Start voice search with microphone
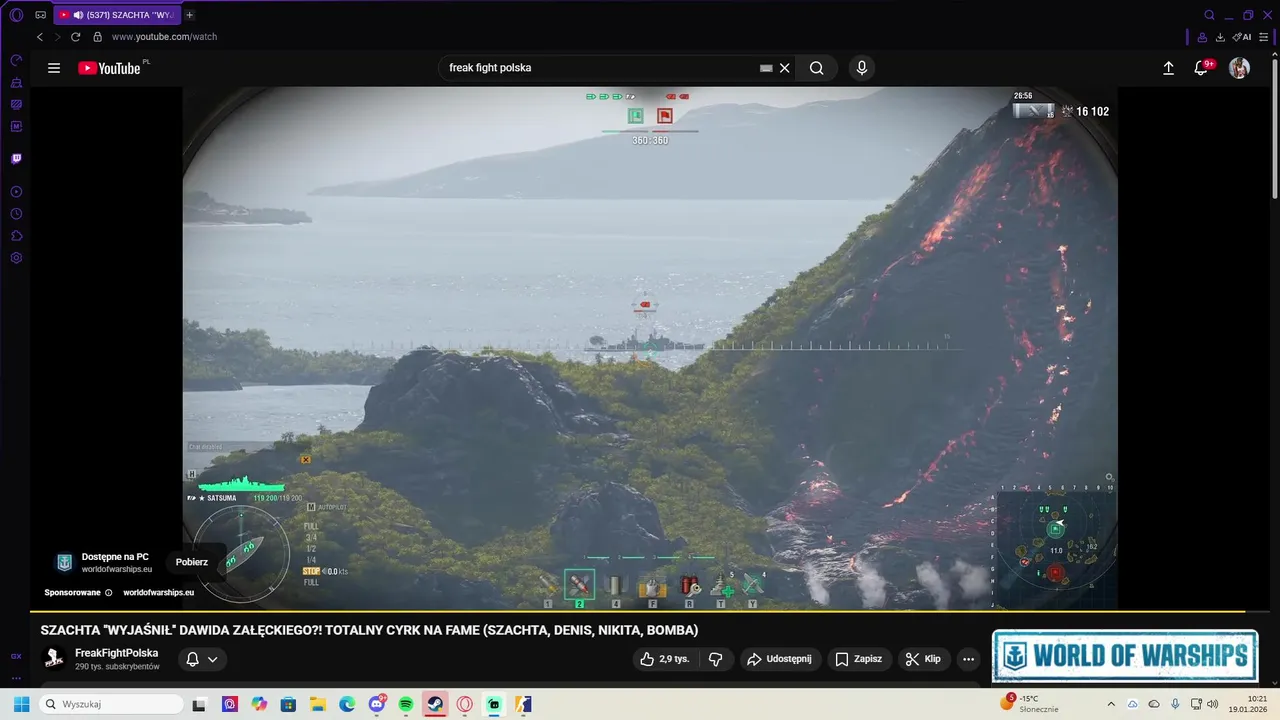Screen dimensions: 1280x720 862,68
